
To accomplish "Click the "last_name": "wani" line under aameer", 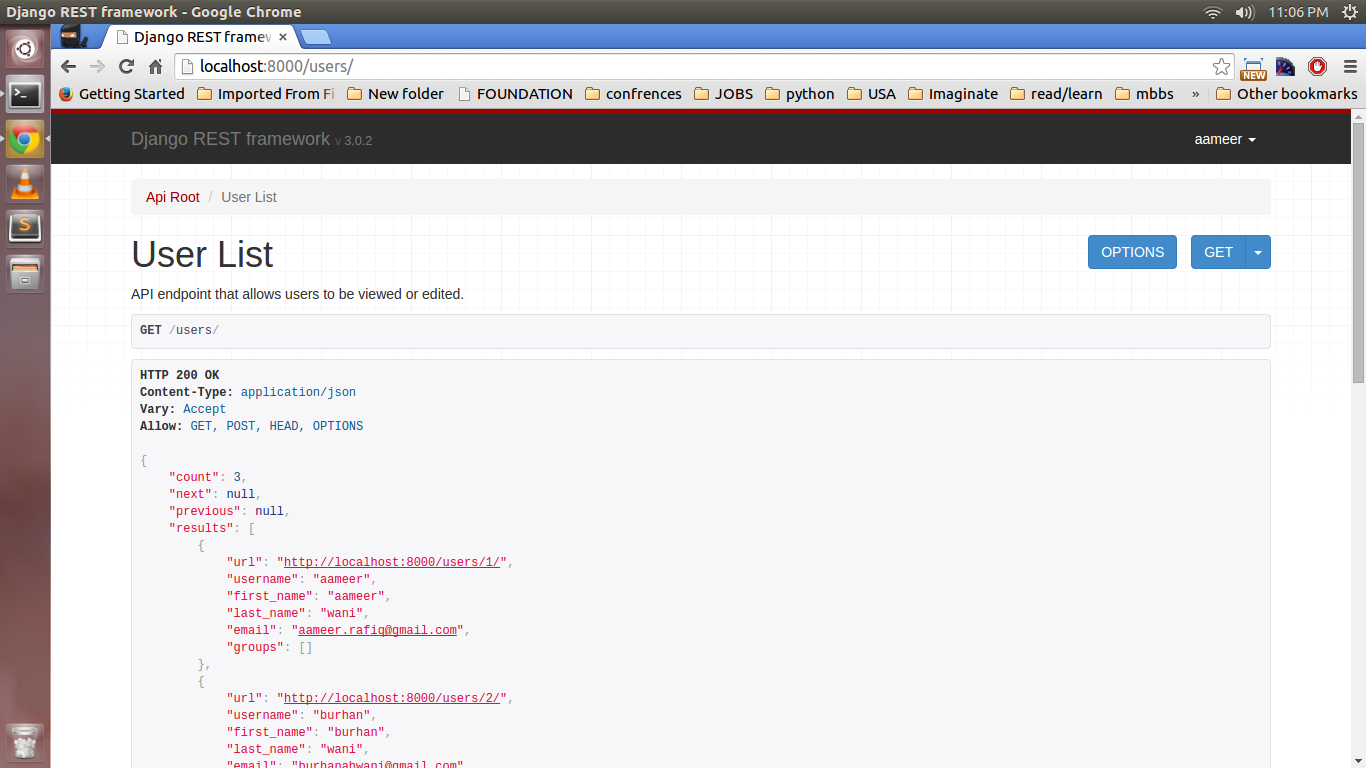I will coord(298,613).
